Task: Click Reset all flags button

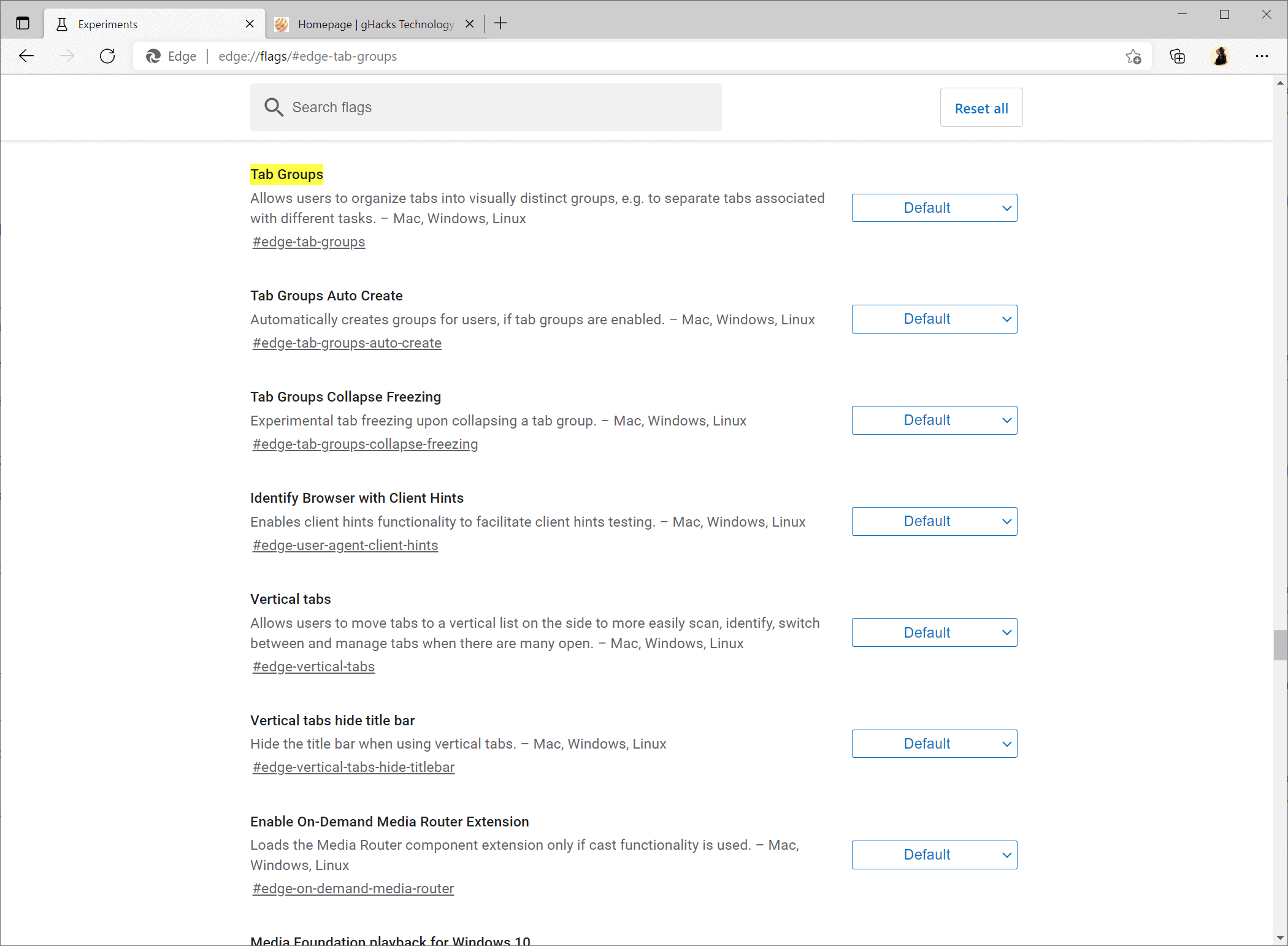Action: [x=981, y=108]
